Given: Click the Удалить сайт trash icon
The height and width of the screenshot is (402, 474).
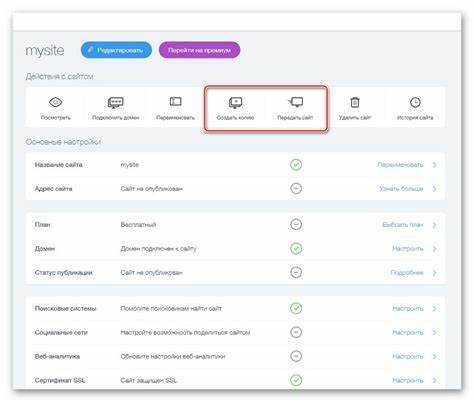Looking at the screenshot, I should [355, 102].
